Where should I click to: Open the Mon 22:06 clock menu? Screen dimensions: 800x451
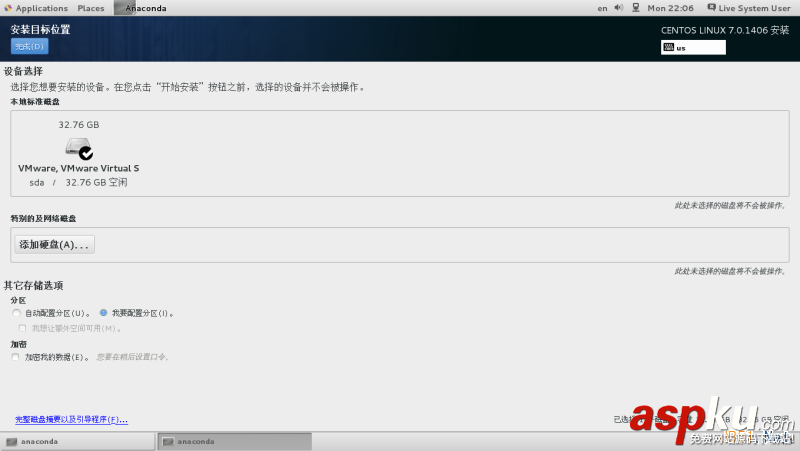[670, 8]
